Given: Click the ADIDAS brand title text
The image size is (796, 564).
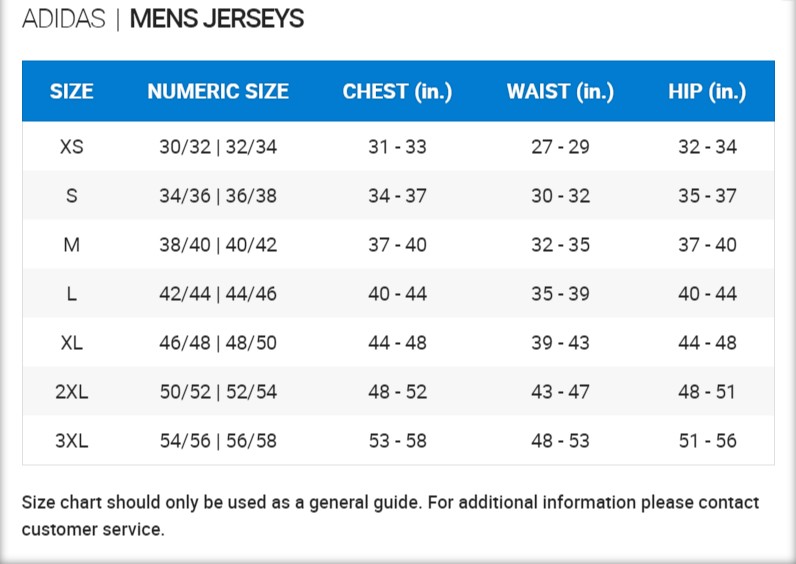Looking at the screenshot, I should pyautogui.click(x=64, y=19).
